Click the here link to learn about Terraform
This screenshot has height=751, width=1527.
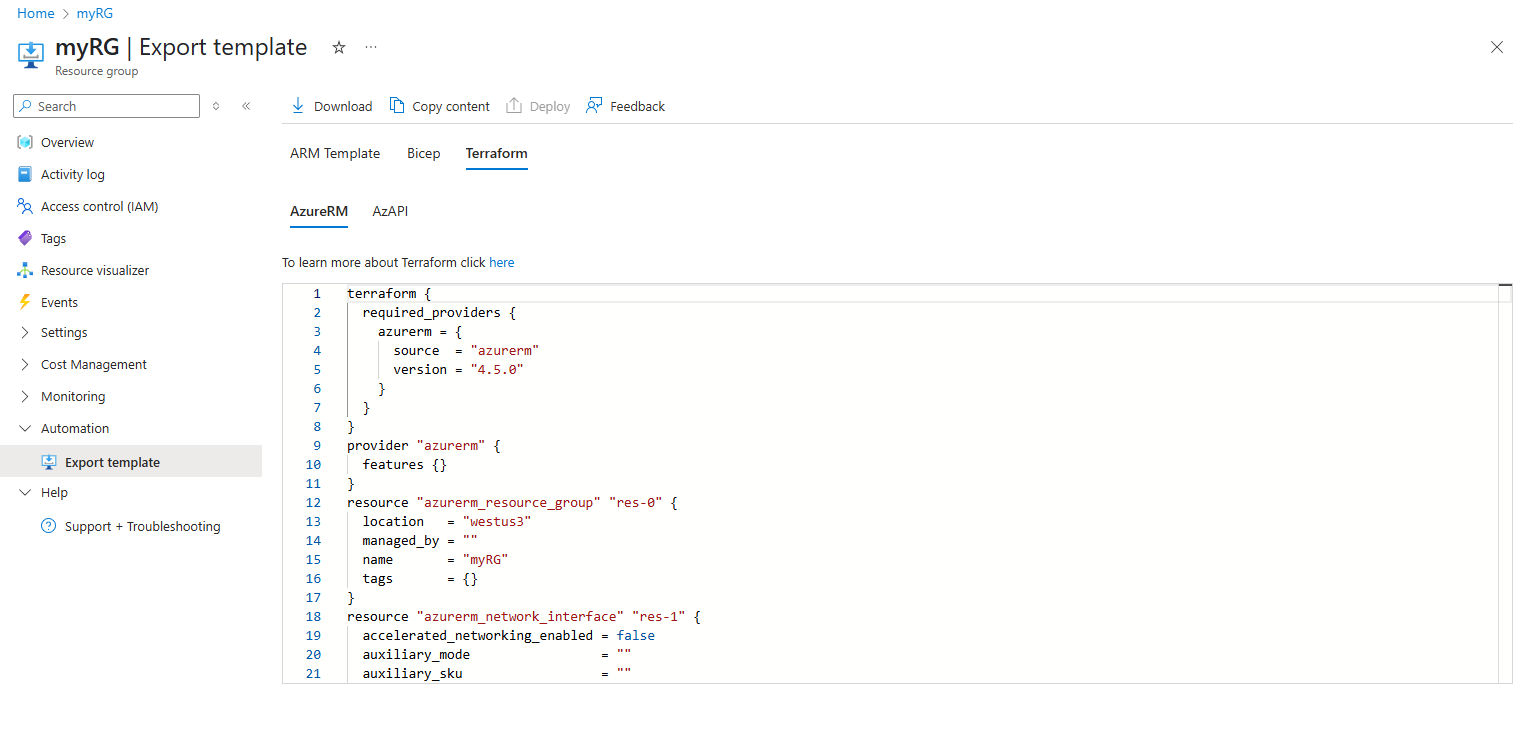(501, 262)
